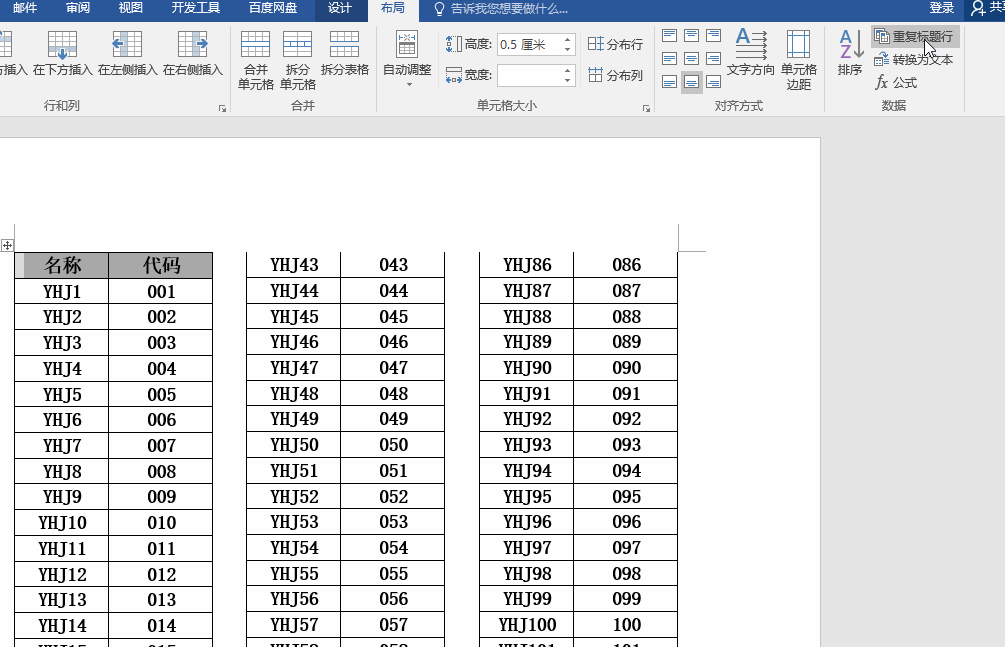Viewport: 1005px width, 647px height.
Task: Align text top right in cell
Action: coord(713,36)
